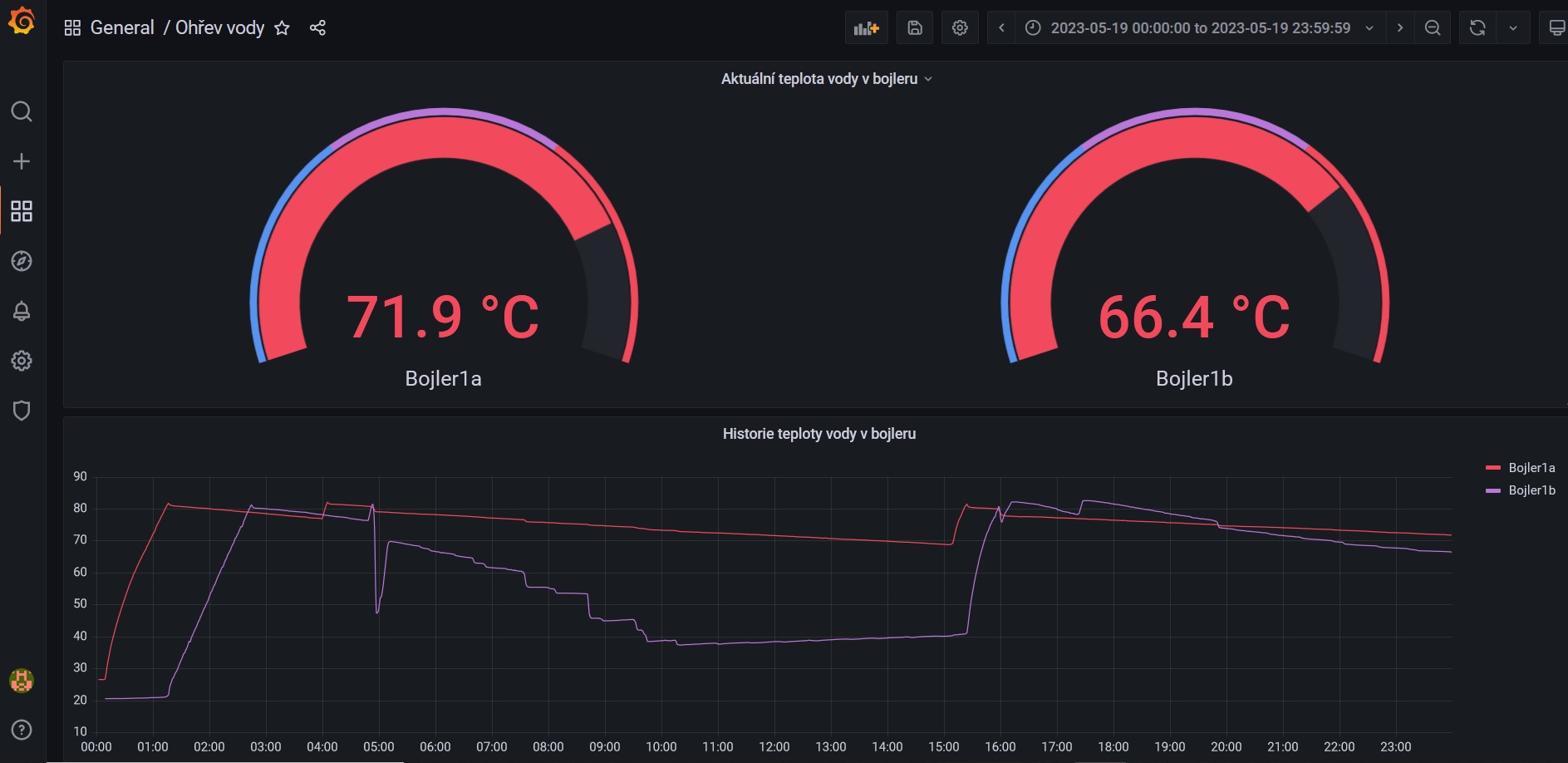The width and height of the screenshot is (1568, 763).
Task: Click the Create plus icon in sidebar
Action: [x=22, y=161]
